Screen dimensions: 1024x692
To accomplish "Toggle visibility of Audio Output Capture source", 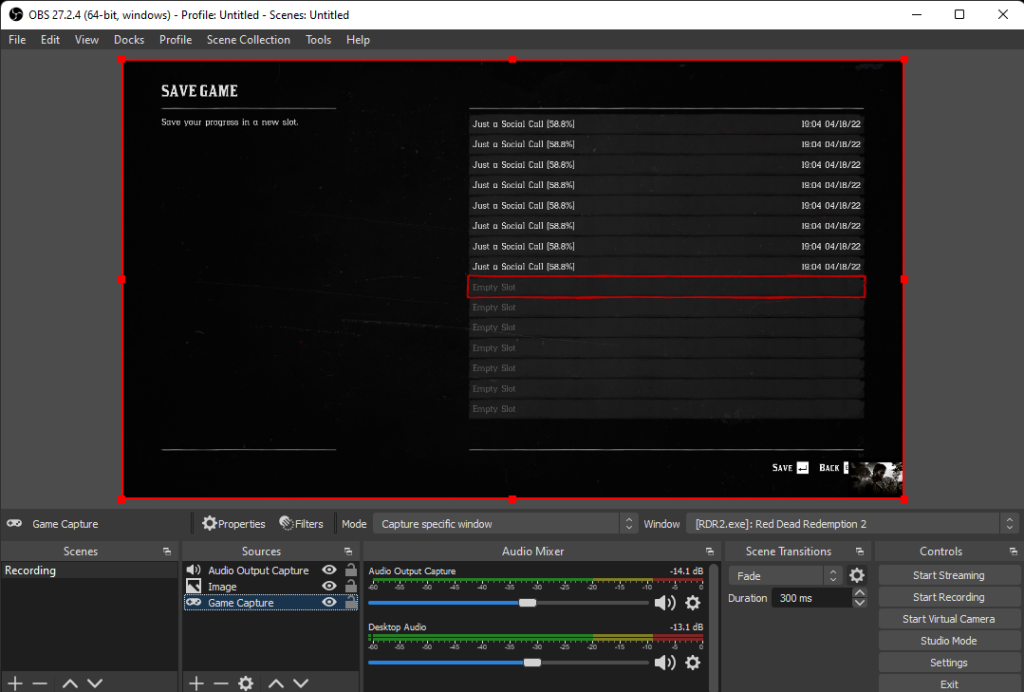I will click(x=329, y=570).
